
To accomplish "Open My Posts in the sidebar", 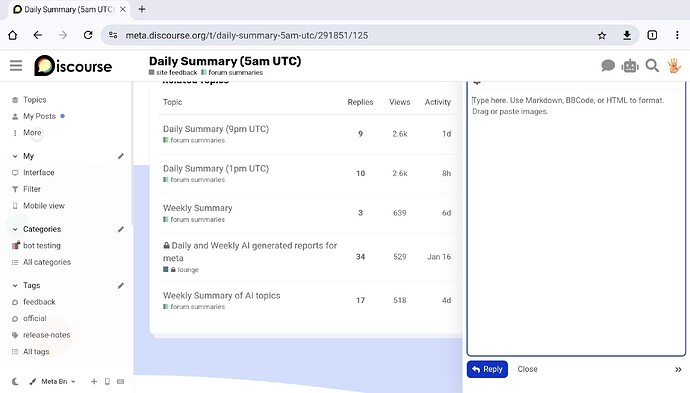I will (39, 116).
